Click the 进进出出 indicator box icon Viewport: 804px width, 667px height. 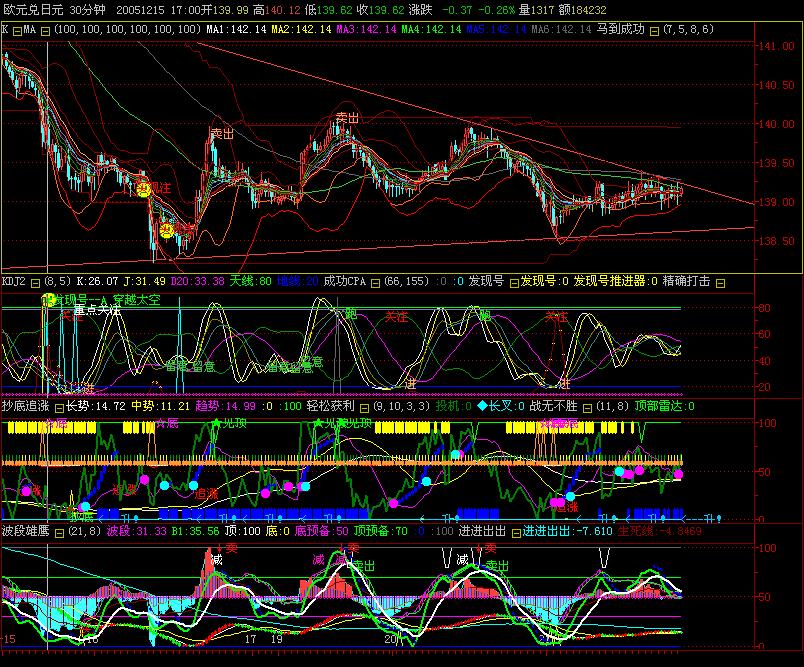point(516,533)
